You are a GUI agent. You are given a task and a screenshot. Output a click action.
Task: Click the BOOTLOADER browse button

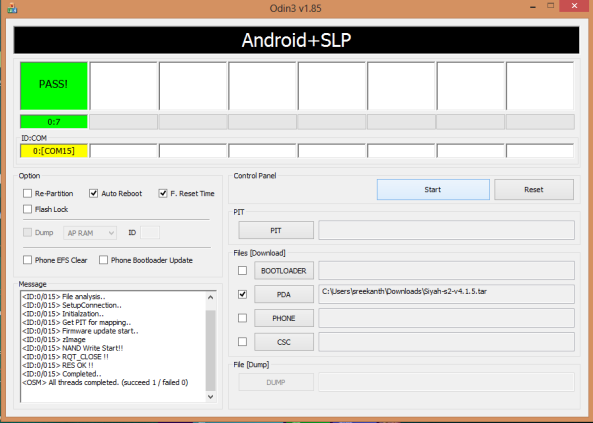click(284, 271)
